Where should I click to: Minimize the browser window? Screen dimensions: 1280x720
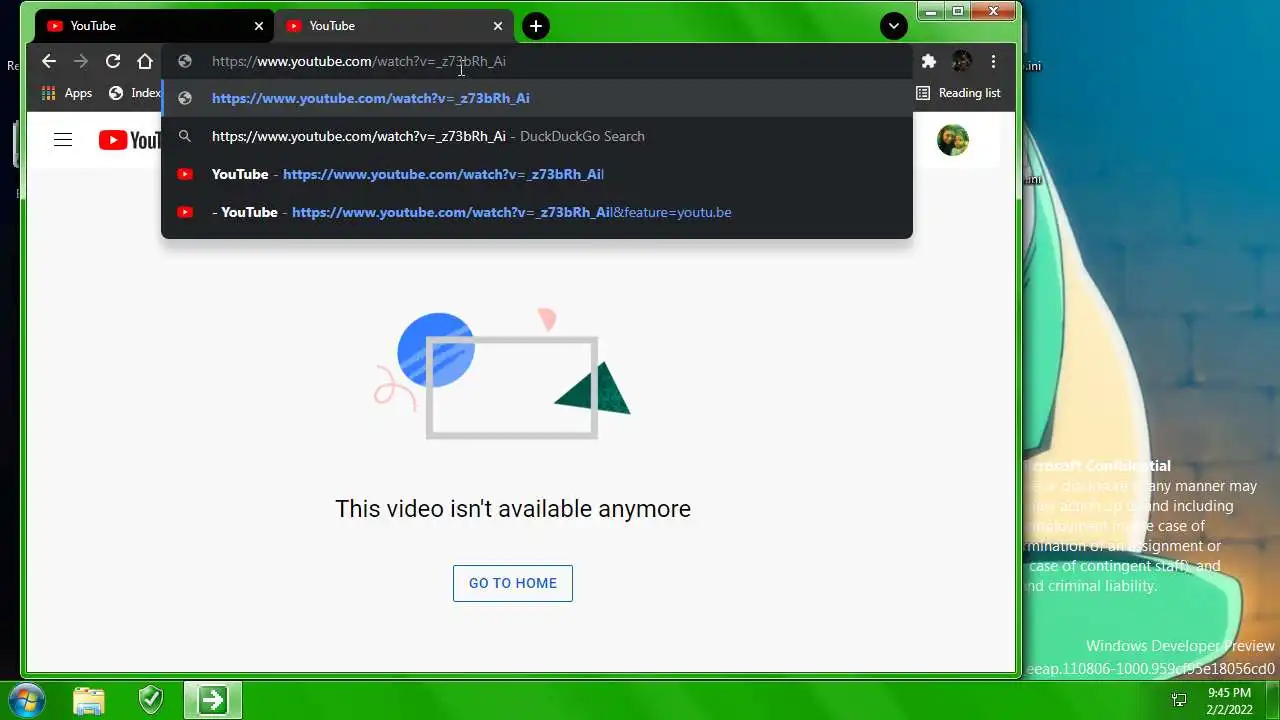[x=931, y=12]
